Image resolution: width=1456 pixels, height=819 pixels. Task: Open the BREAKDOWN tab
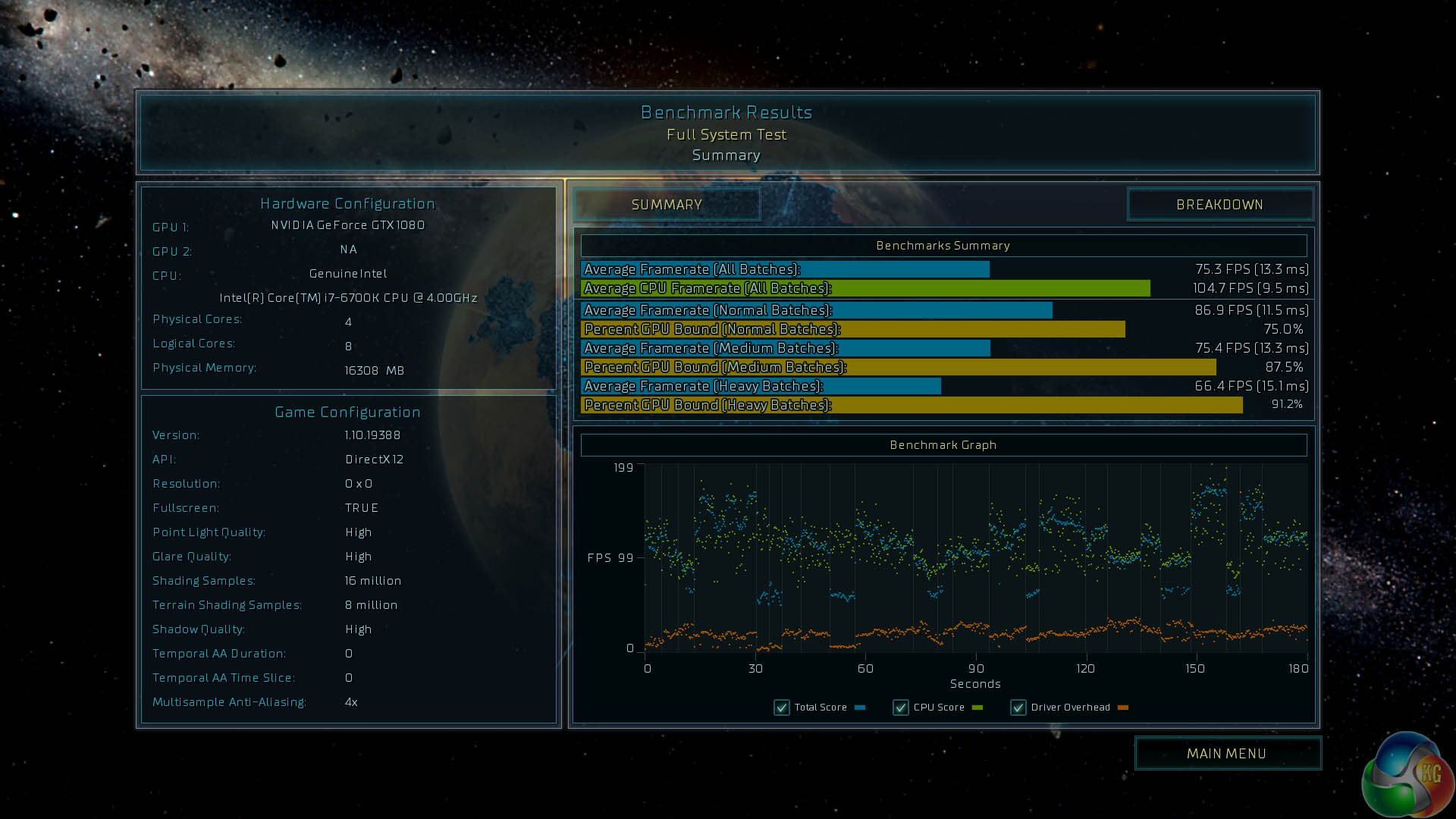pos(1219,205)
